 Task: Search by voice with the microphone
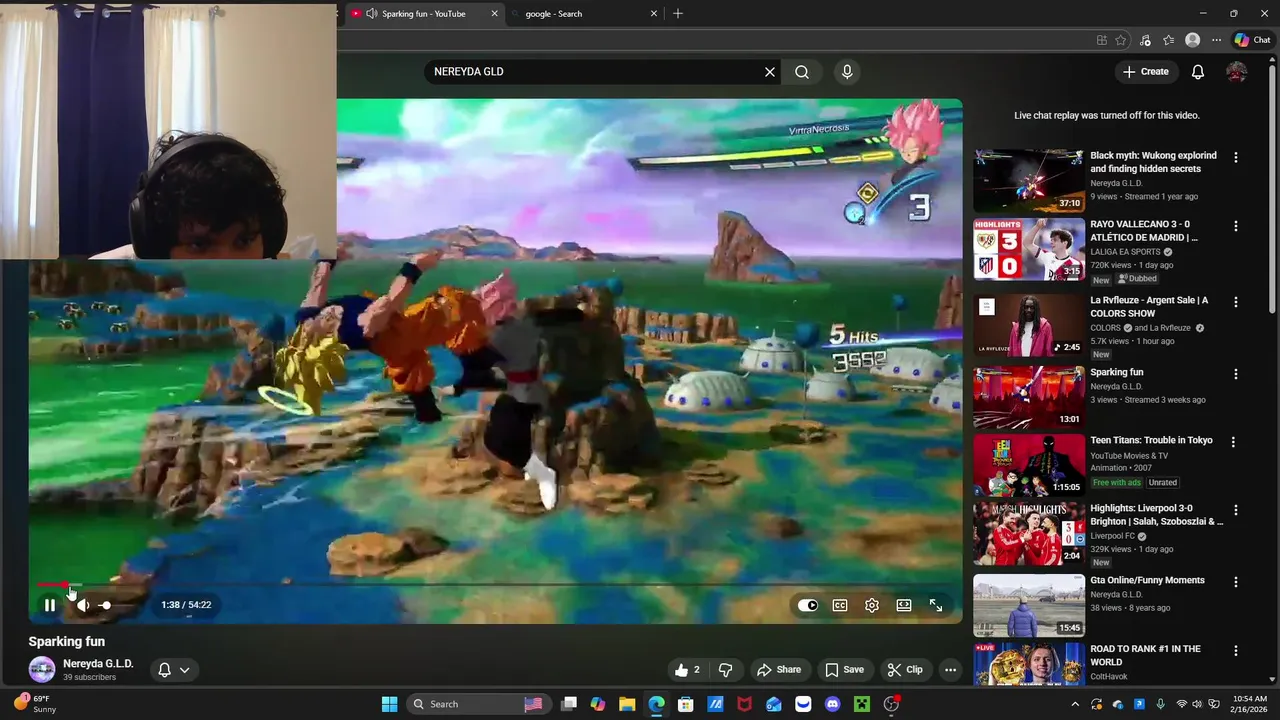(847, 72)
